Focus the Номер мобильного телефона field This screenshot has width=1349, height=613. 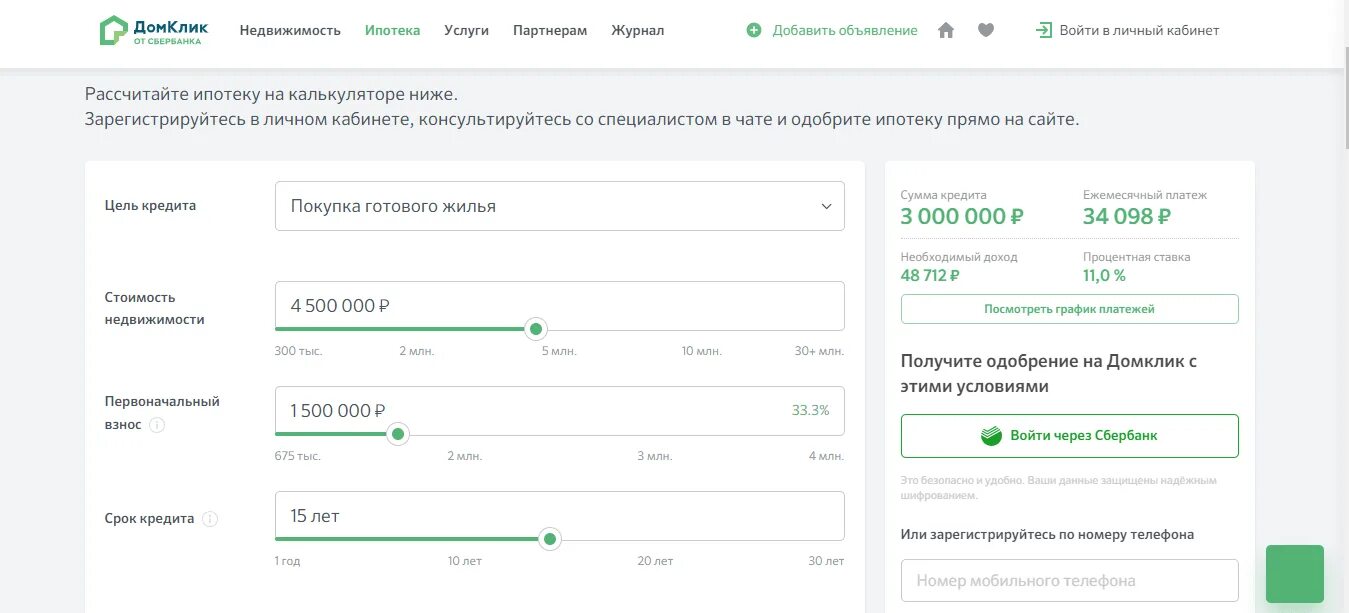coord(1070,580)
